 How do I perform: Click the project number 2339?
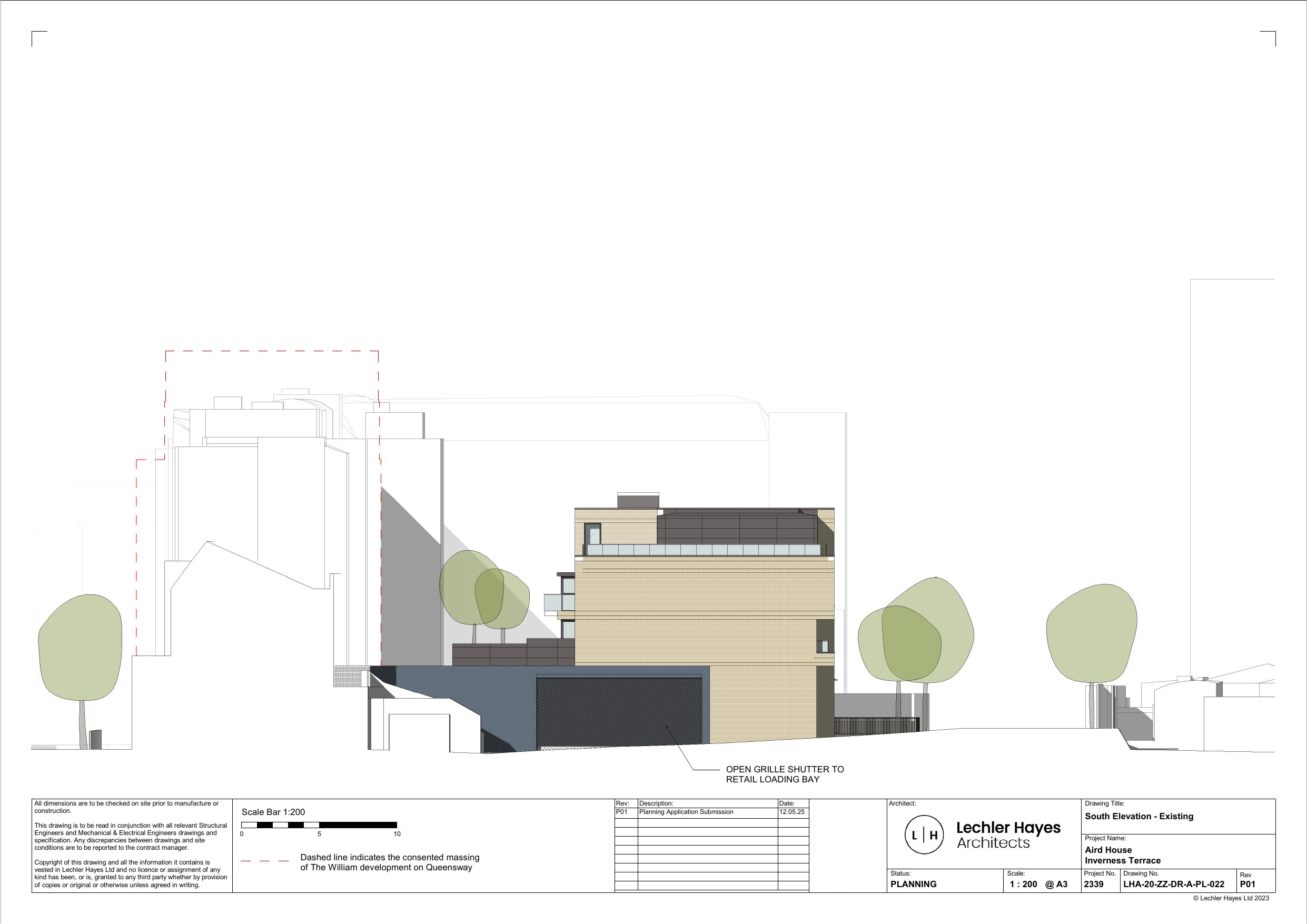click(x=1094, y=884)
